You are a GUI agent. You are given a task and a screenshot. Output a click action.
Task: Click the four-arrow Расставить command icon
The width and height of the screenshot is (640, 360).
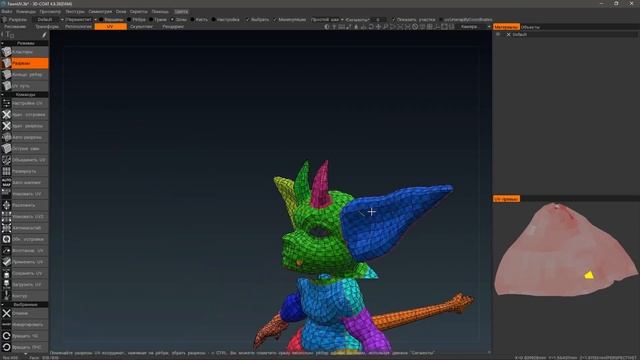(6, 205)
